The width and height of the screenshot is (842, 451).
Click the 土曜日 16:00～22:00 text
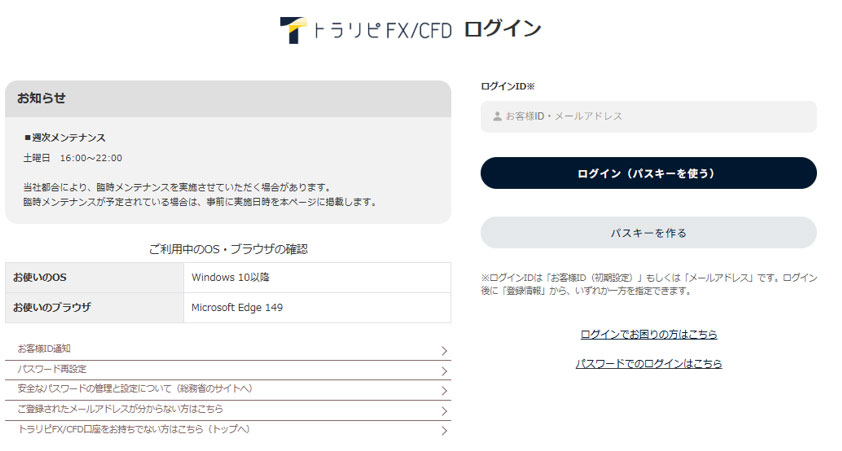[x=72, y=158]
